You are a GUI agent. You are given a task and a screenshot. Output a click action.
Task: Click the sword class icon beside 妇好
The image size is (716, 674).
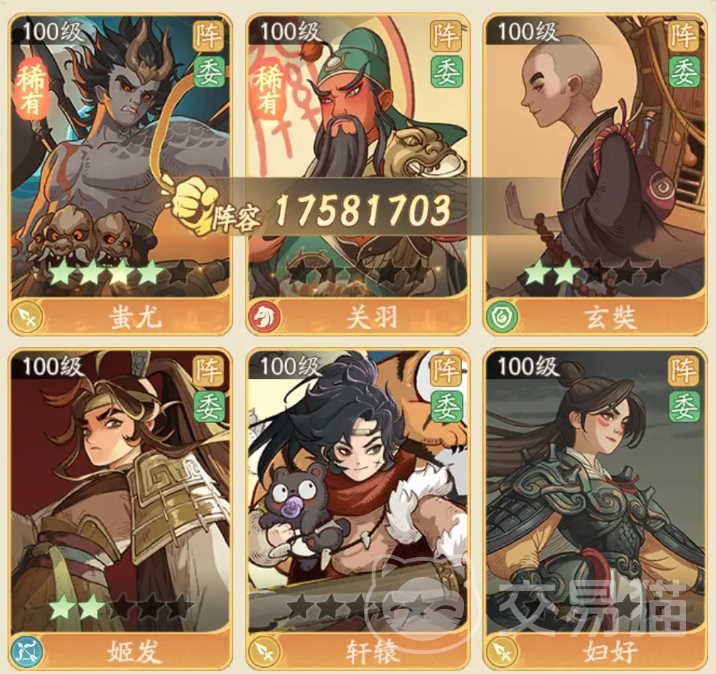[501, 650]
